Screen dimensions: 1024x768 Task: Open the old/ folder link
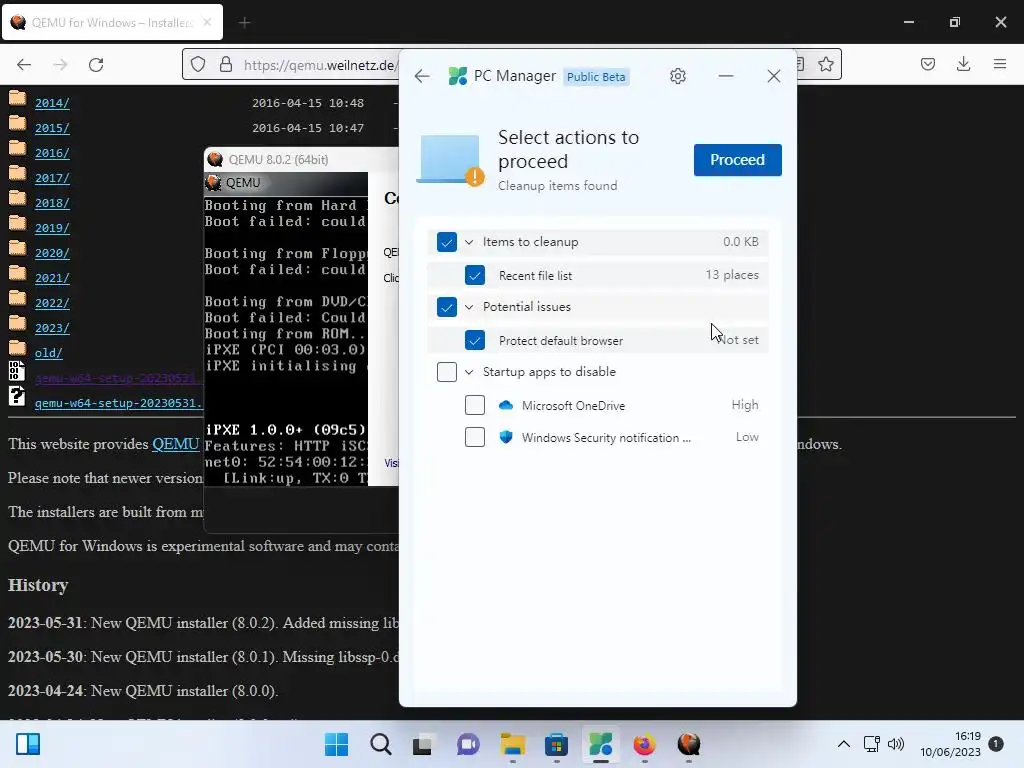coord(49,353)
